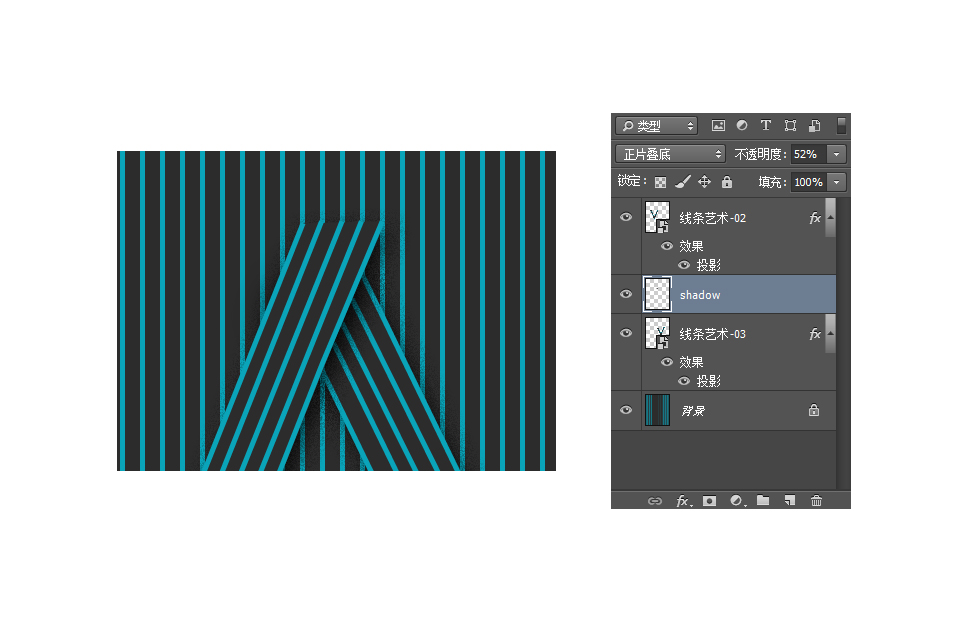Hide the 线条艺术-02 layer
Image resolution: width=960 pixels, height=621 pixels.
click(x=626, y=217)
